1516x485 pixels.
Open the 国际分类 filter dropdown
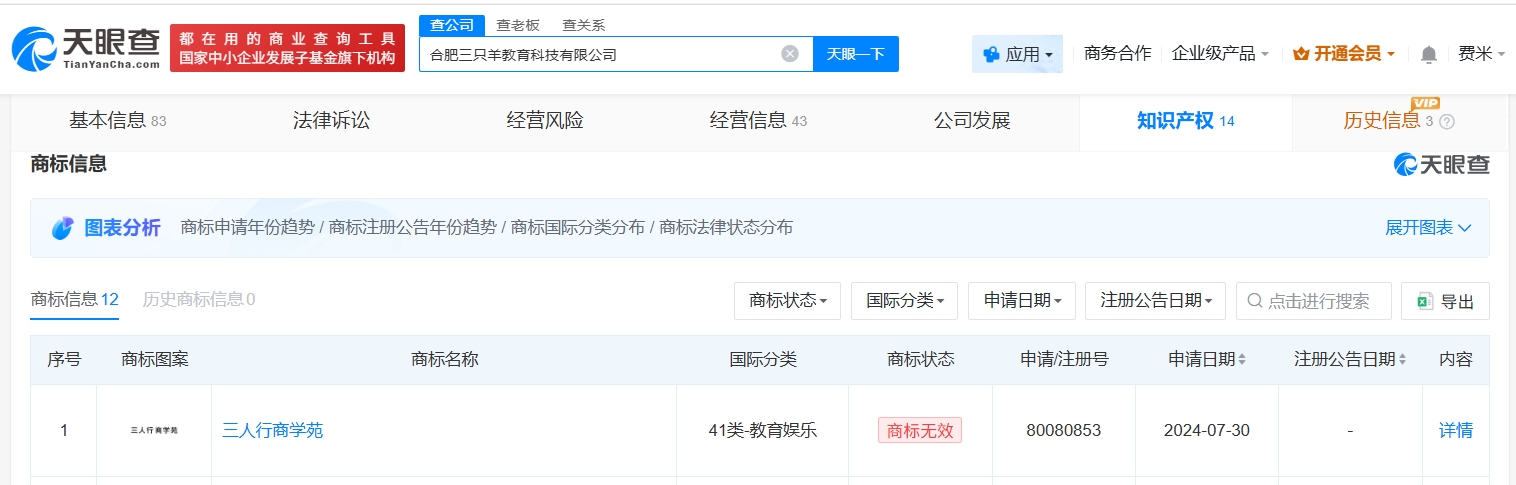[905, 301]
